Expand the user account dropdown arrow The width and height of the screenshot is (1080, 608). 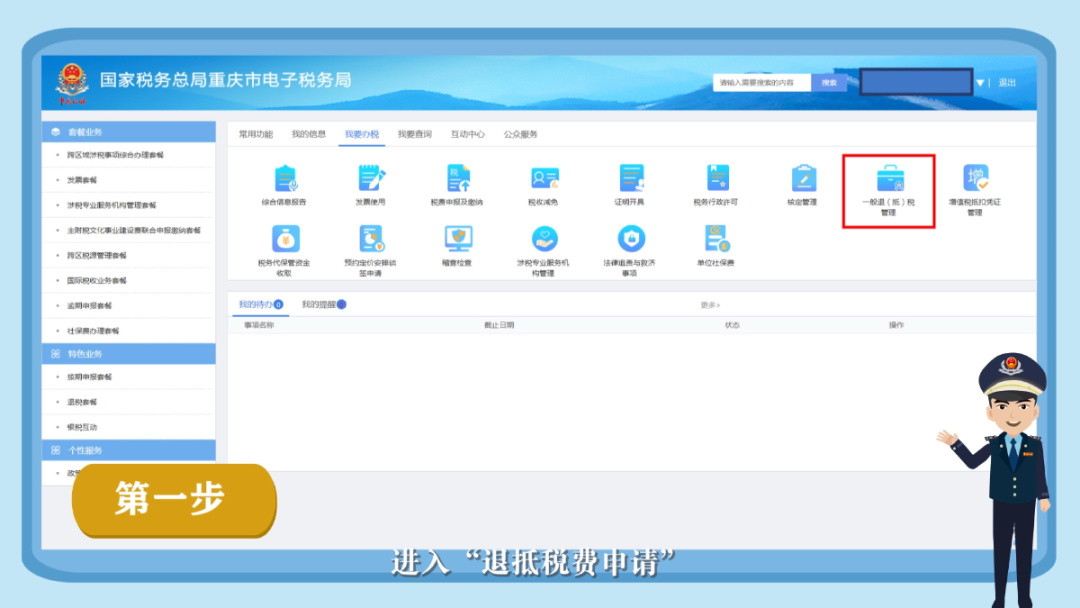click(x=980, y=83)
